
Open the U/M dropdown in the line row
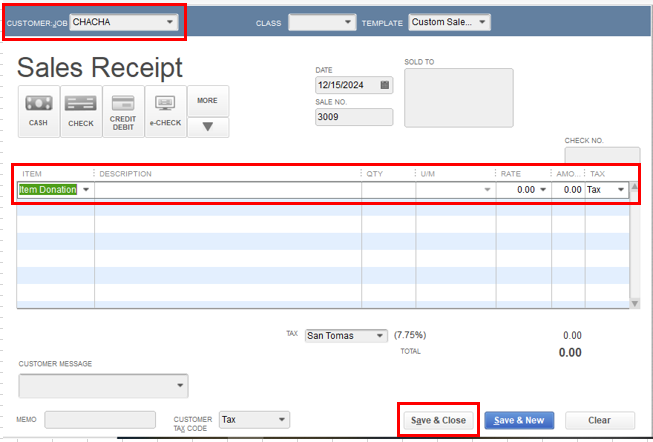click(487, 190)
